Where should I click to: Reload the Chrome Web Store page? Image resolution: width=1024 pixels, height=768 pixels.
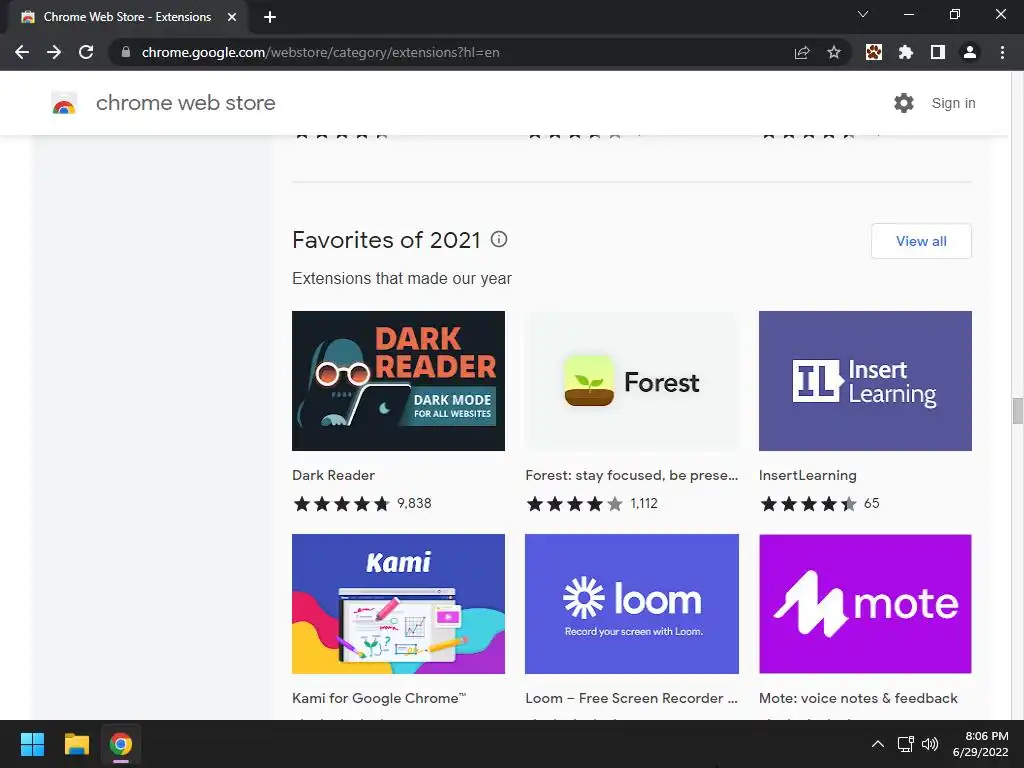tap(86, 52)
